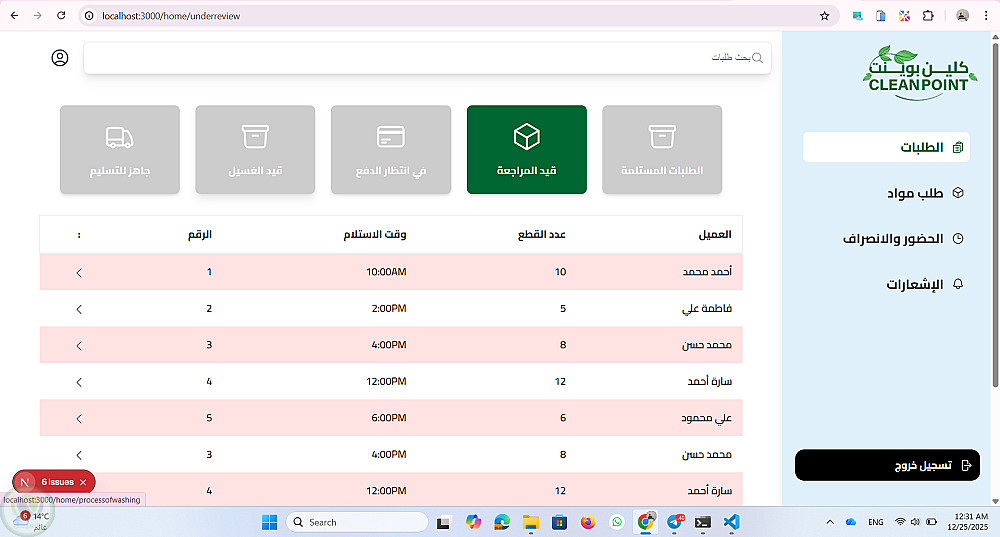Open الطلبات in the sidebar
The height and width of the screenshot is (537, 1000).
point(886,147)
